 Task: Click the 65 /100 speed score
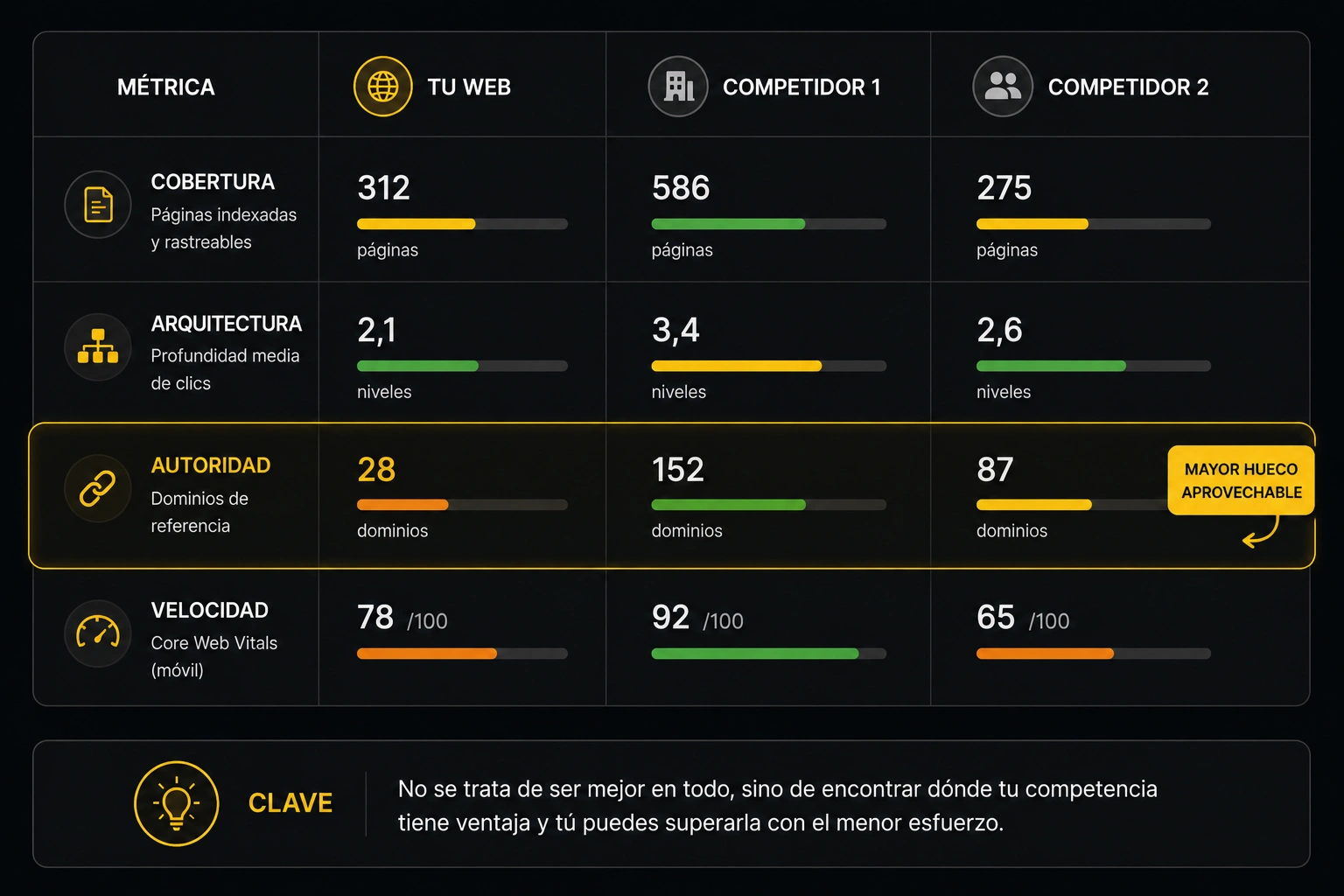pyautogui.click(x=1023, y=618)
